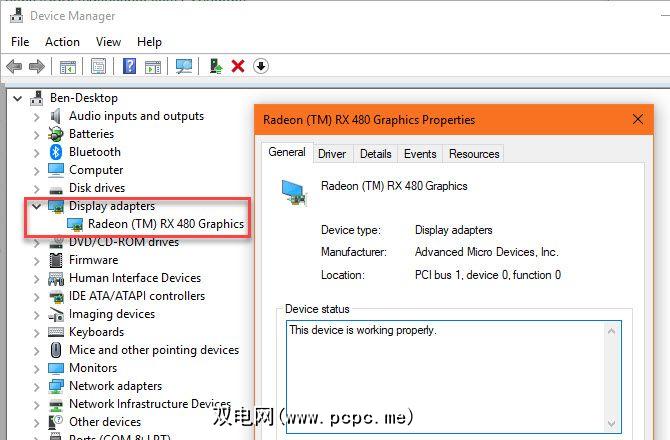Select the Network Infrastructure Devices label
Viewport: 670px width, 440px height.
click(150, 404)
